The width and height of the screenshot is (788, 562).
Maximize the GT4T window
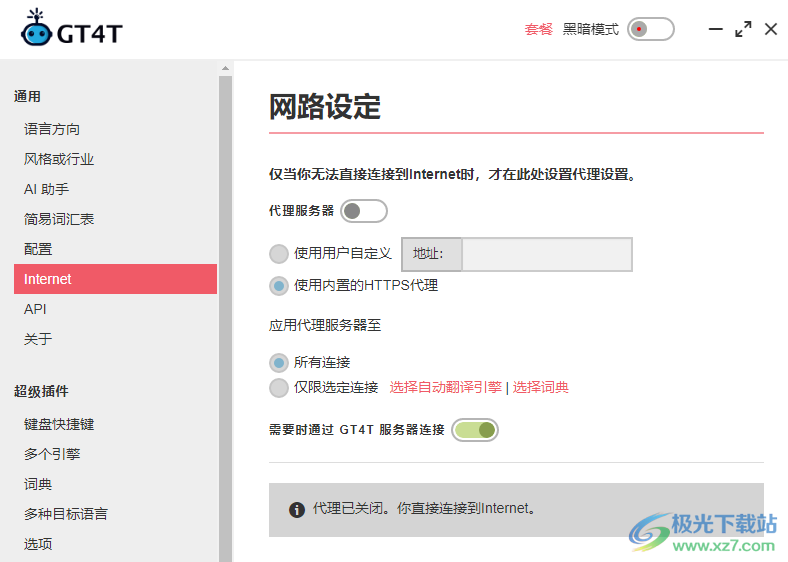pyautogui.click(x=743, y=29)
